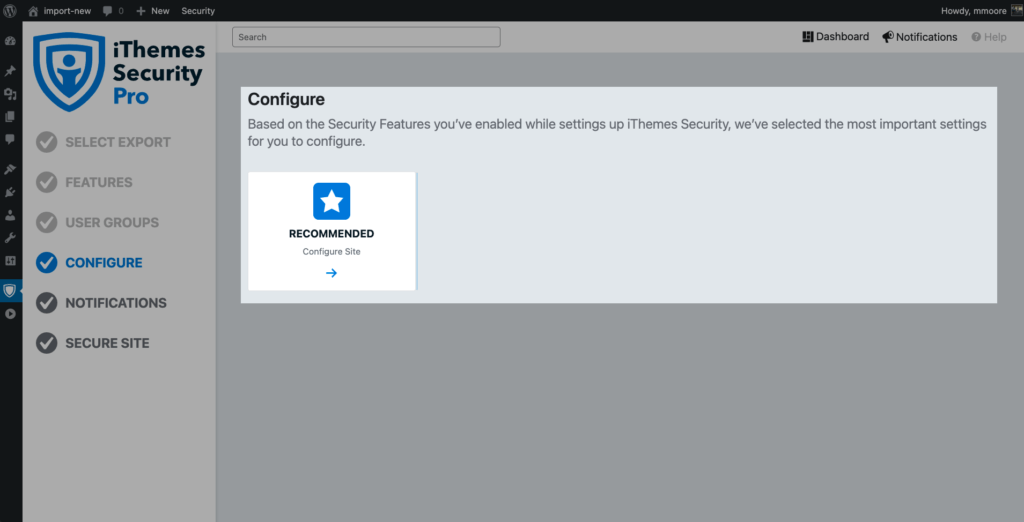Click the Secure Site checkmark icon
Image resolution: width=1024 pixels, height=522 pixels.
[46, 343]
